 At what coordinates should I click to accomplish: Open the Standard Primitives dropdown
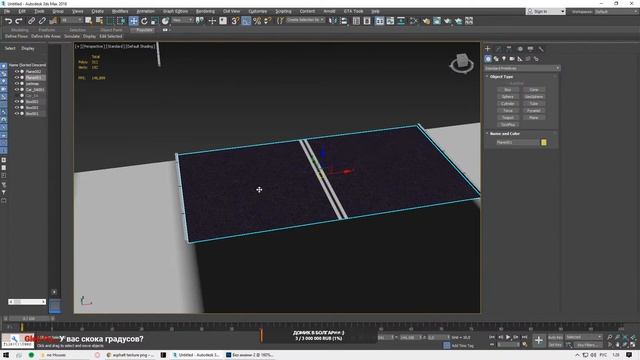pos(522,68)
